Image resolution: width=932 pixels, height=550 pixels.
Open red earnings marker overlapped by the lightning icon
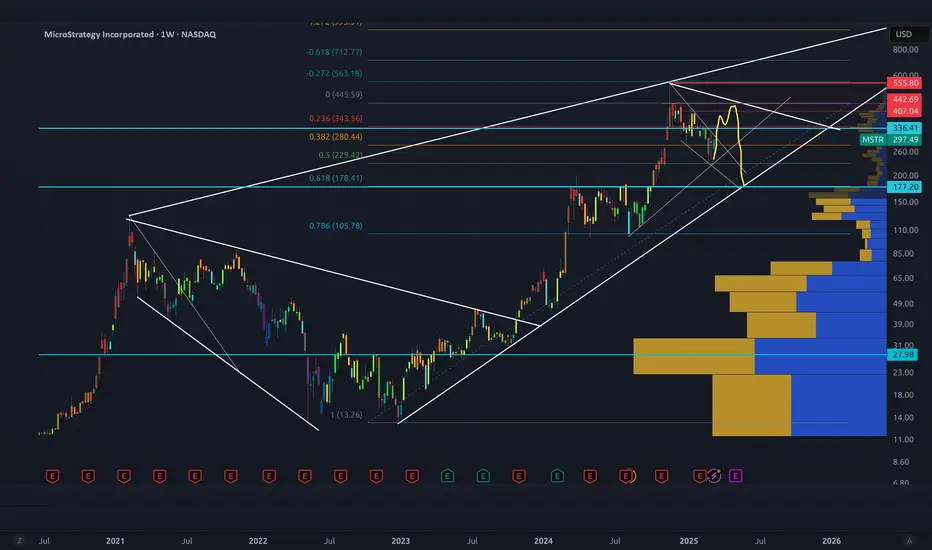point(699,476)
